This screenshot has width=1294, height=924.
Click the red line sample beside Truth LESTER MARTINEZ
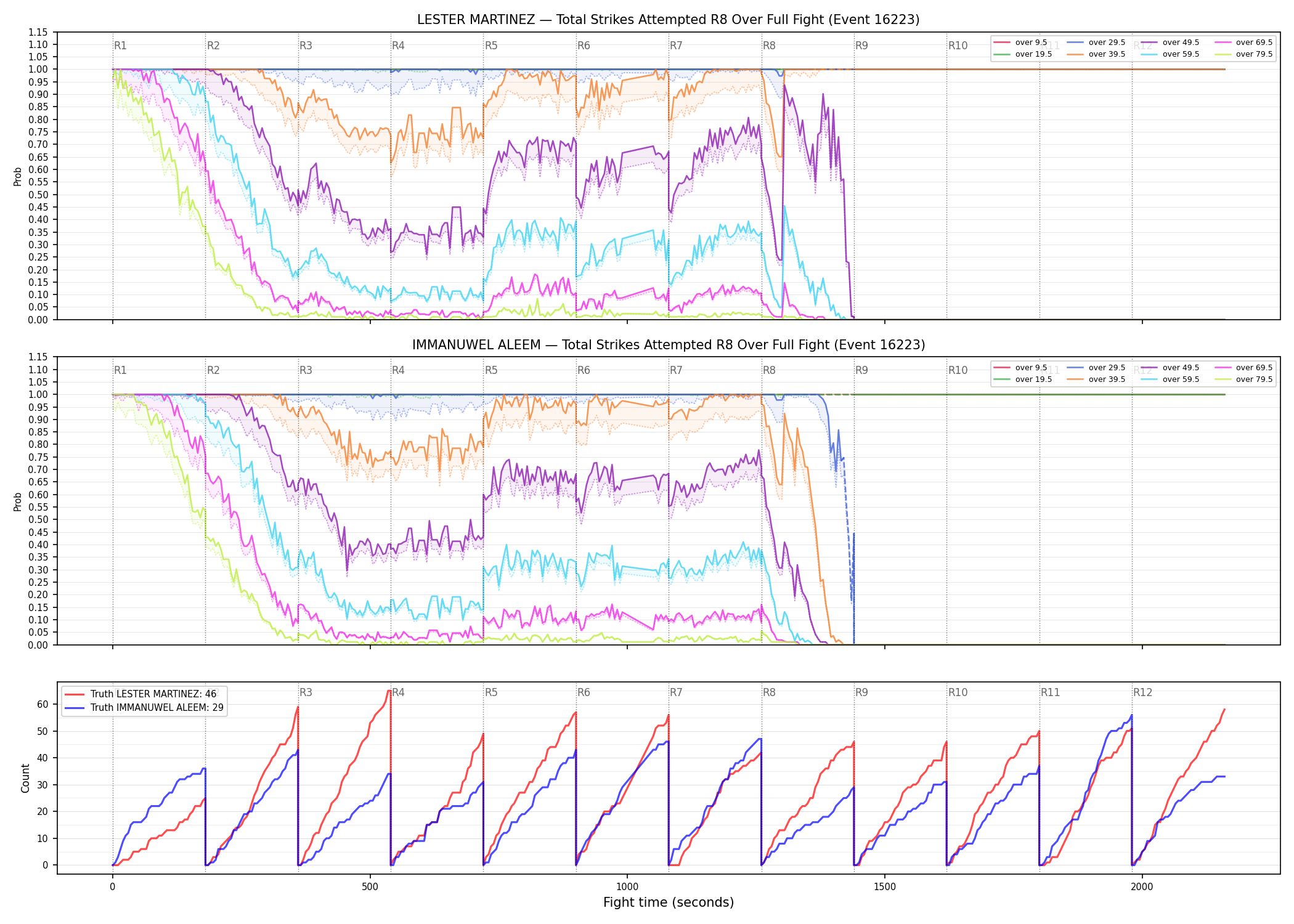(x=74, y=694)
